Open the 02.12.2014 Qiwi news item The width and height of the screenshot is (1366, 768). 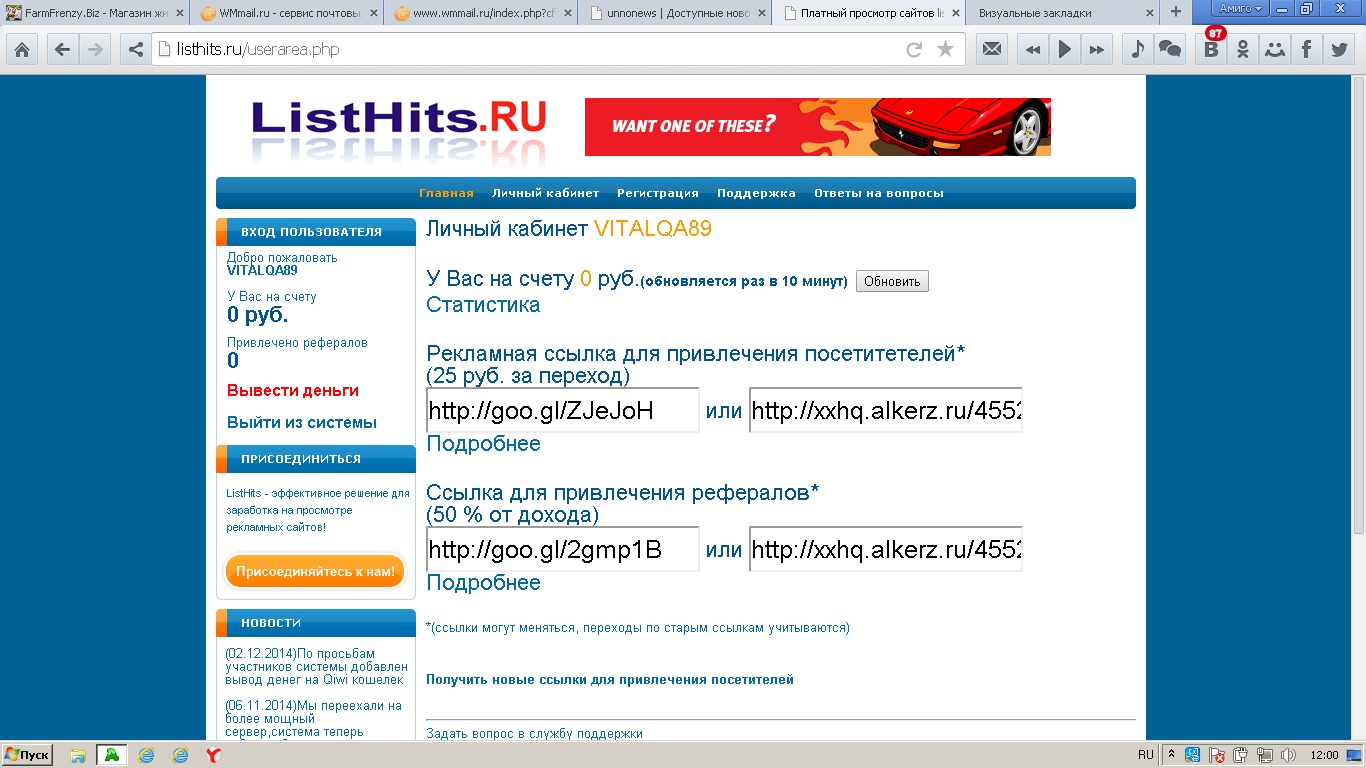tap(317, 667)
